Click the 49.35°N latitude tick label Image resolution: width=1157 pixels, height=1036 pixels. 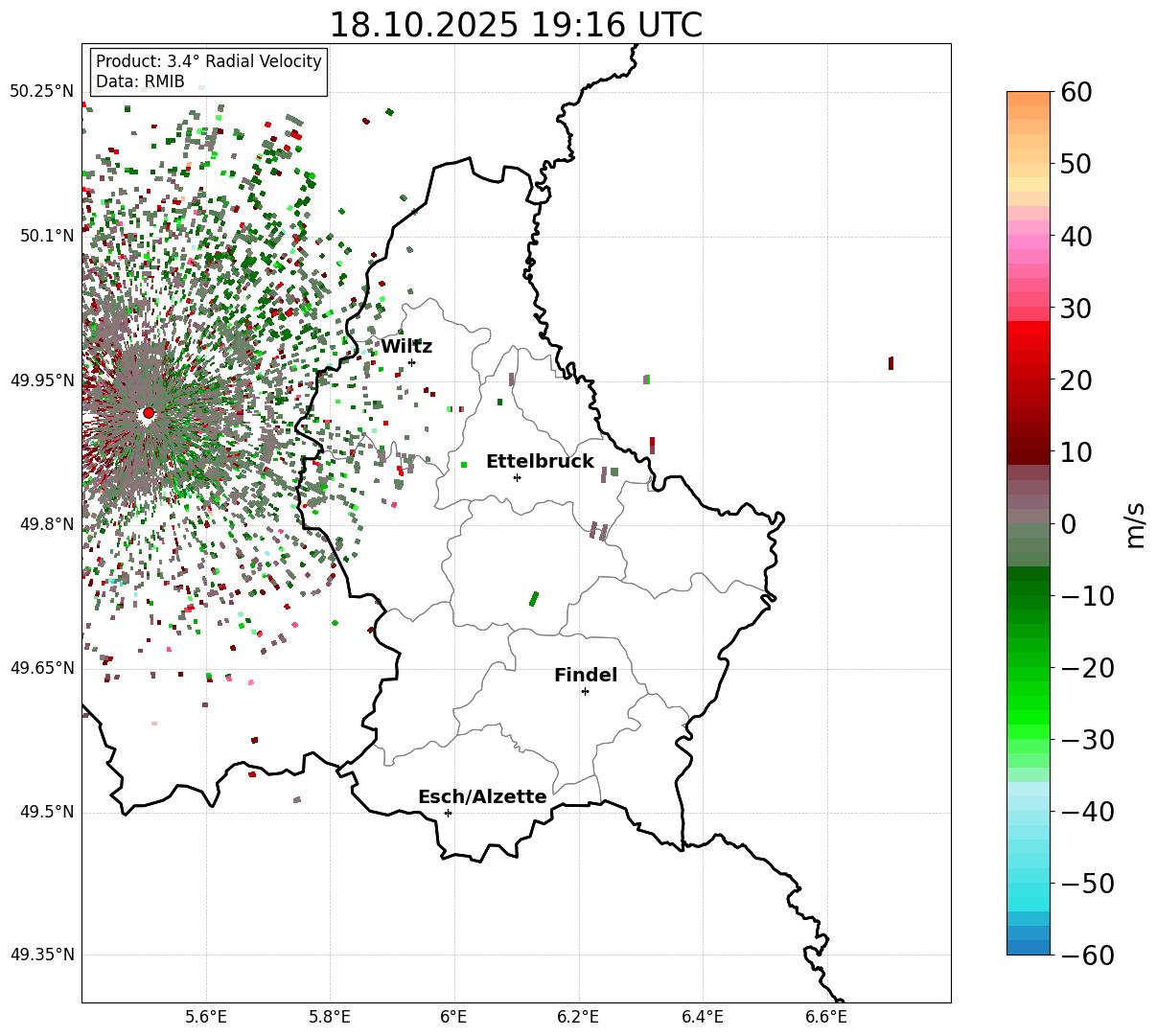[x=41, y=955]
